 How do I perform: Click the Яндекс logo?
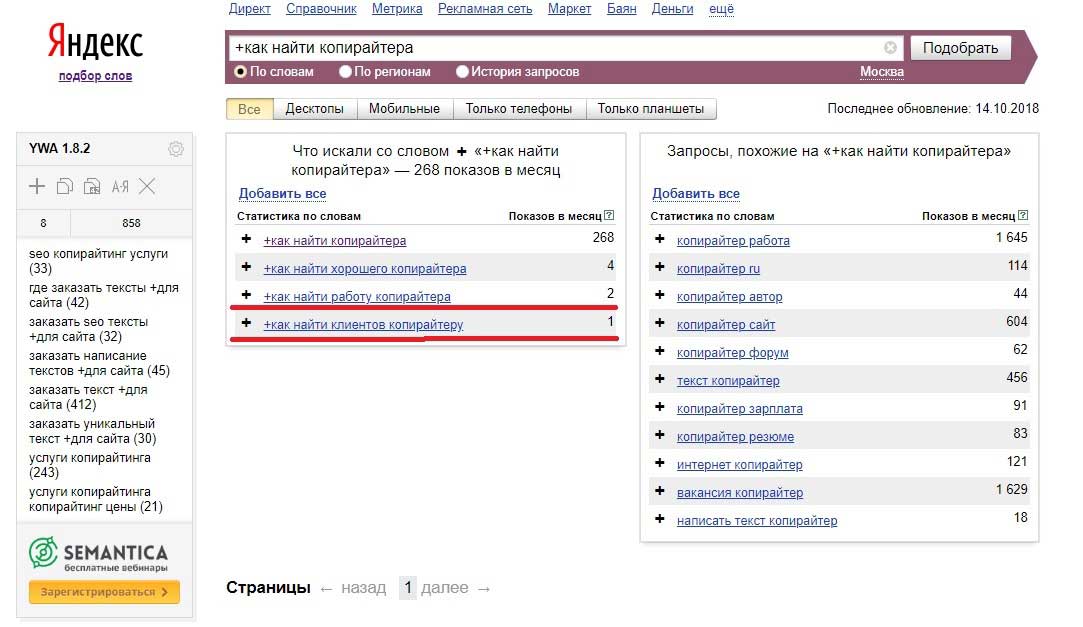click(95, 41)
